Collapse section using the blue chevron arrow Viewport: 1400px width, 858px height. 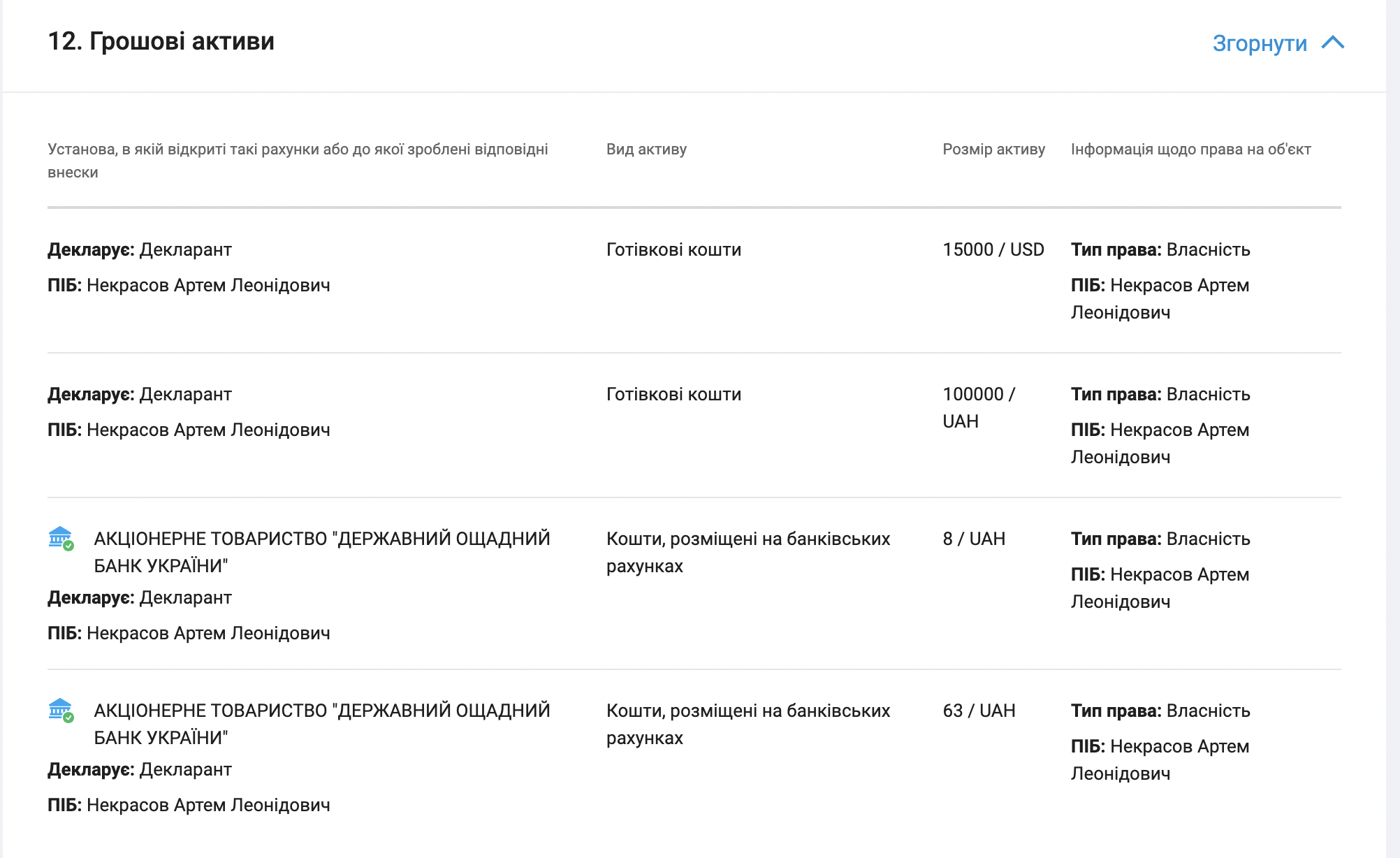(1333, 43)
